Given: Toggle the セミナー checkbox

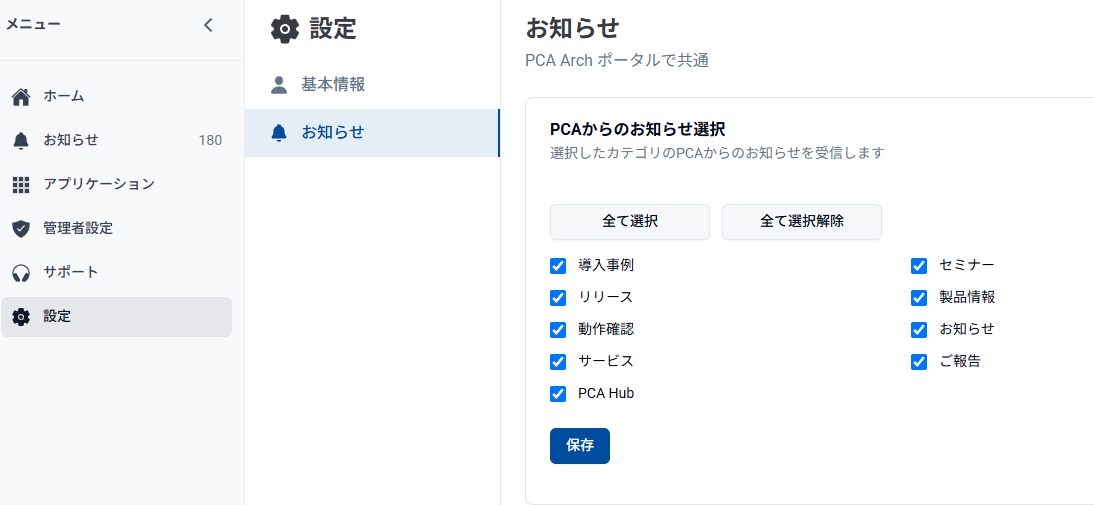Looking at the screenshot, I should [x=919, y=266].
